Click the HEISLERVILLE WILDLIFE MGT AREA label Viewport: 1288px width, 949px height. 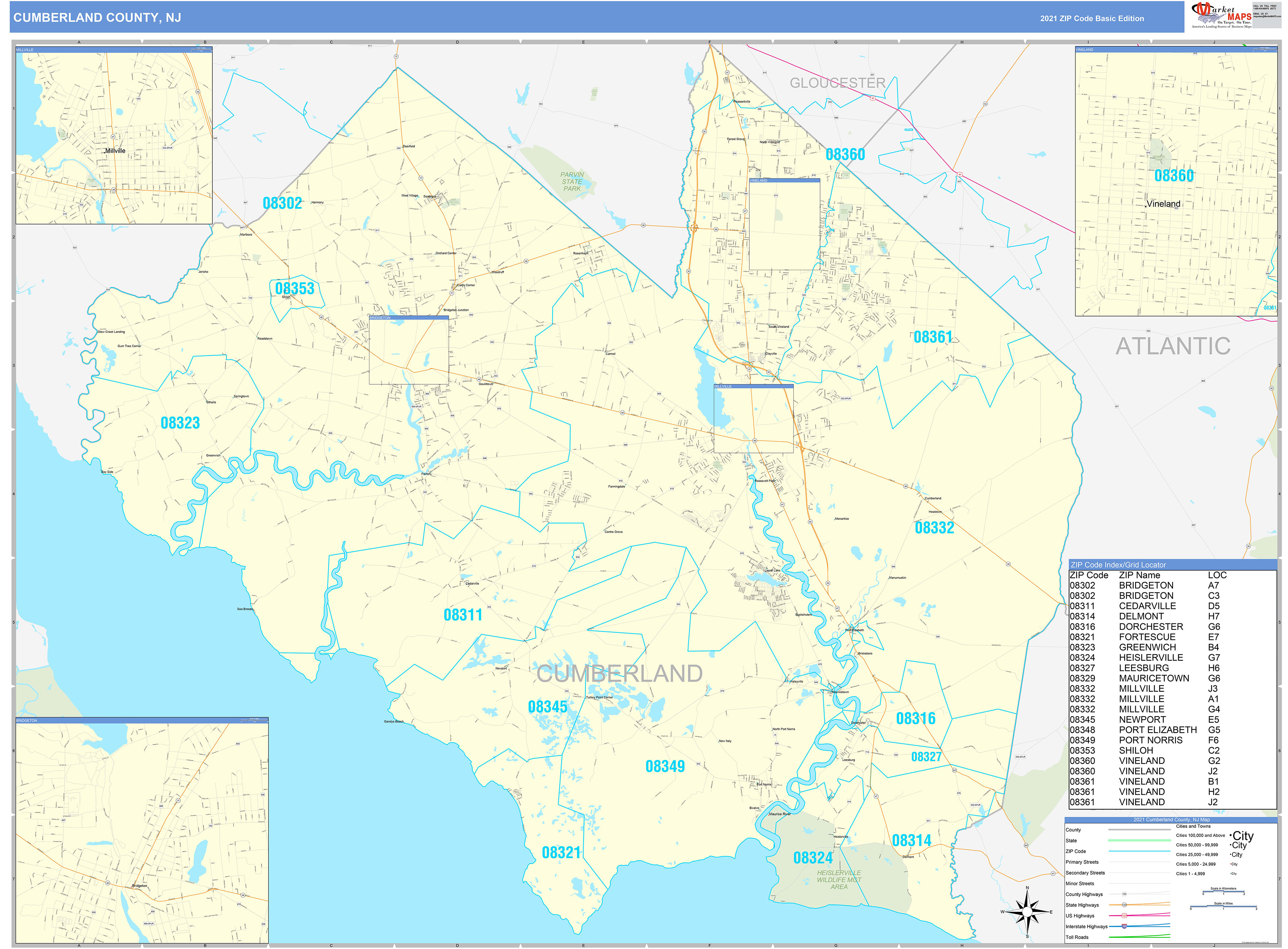(x=839, y=880)
